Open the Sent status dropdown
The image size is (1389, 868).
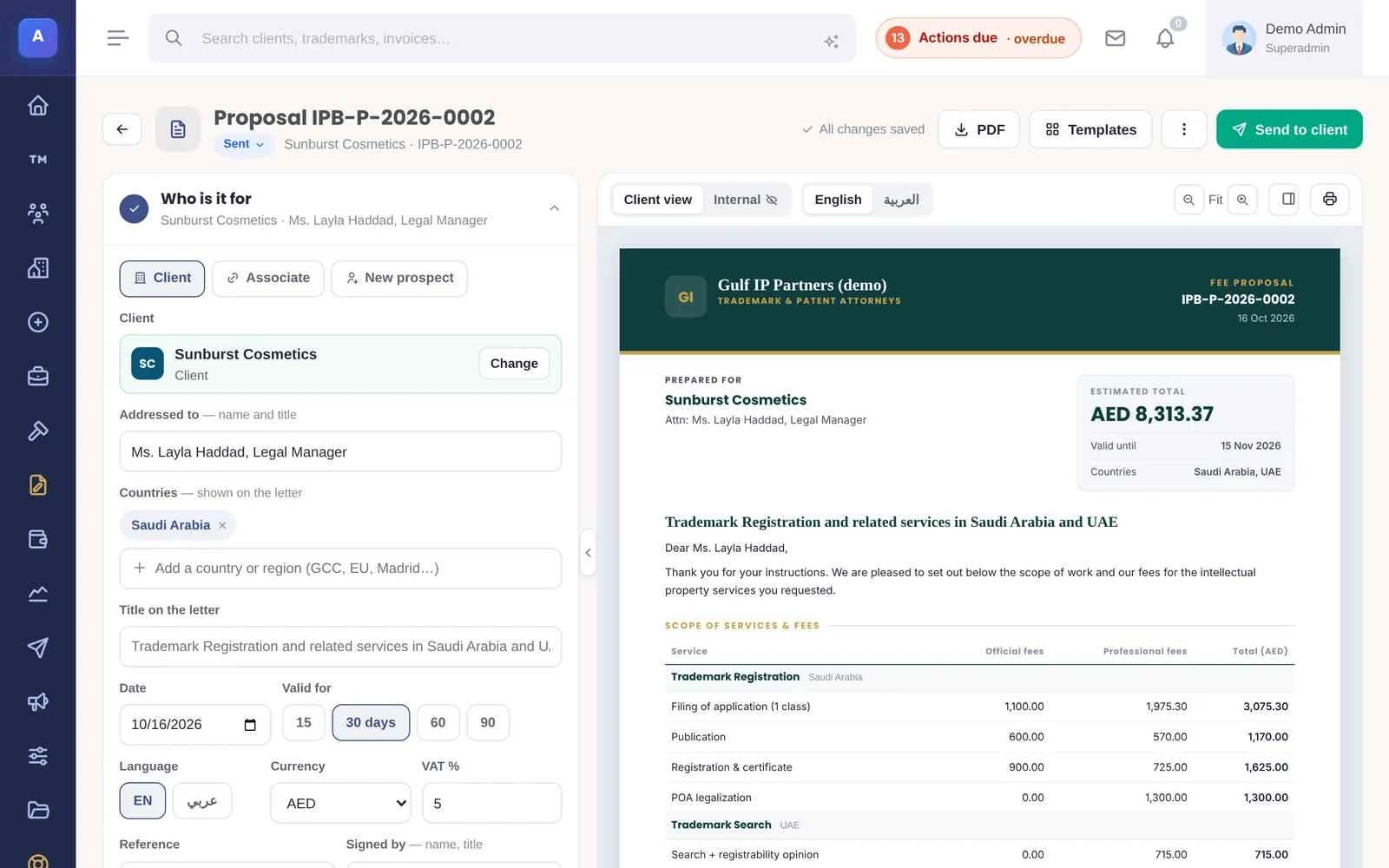click(244, 144)
